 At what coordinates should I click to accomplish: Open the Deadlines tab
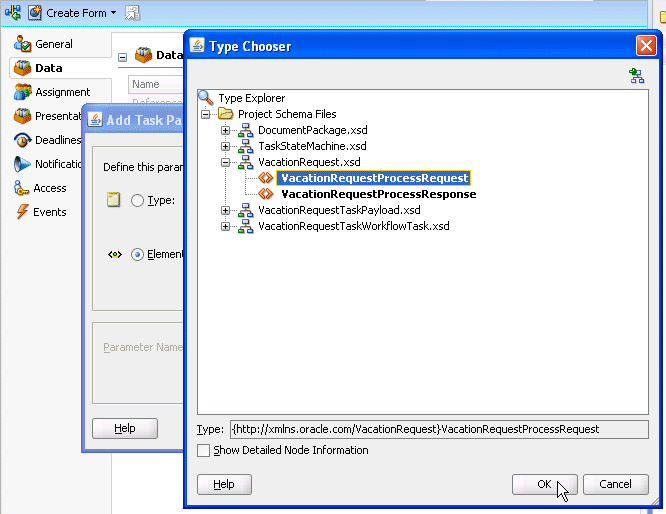point(47,140)
